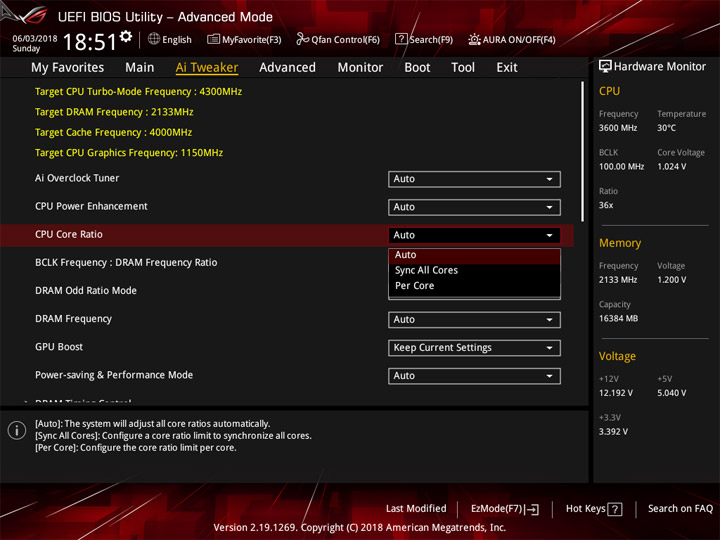This screenshot has width=720, height=540.
Task: Select the CPU Power Enhancement label
Action: [91, 206]
